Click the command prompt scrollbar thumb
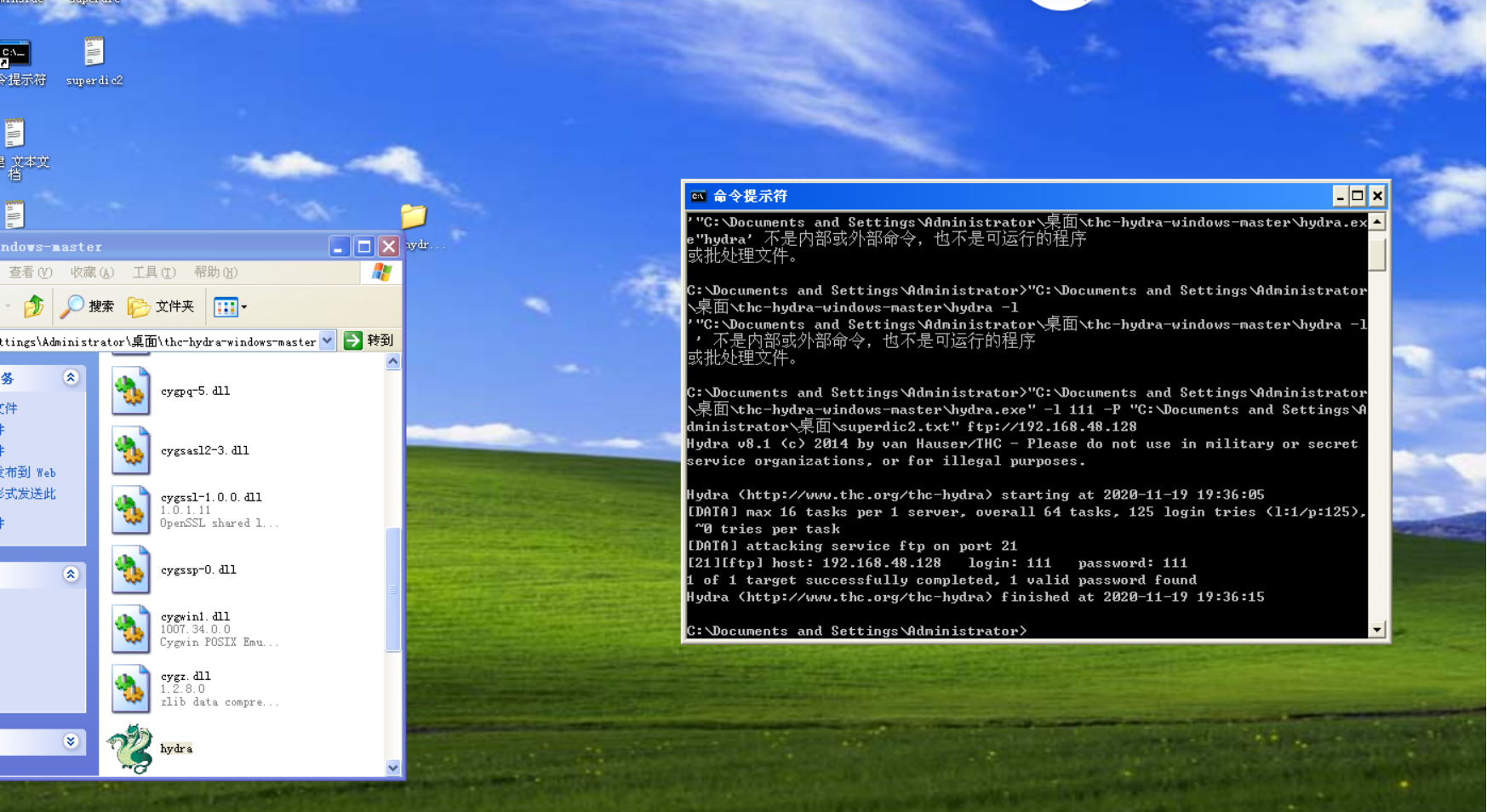 tap(1377, 254)
